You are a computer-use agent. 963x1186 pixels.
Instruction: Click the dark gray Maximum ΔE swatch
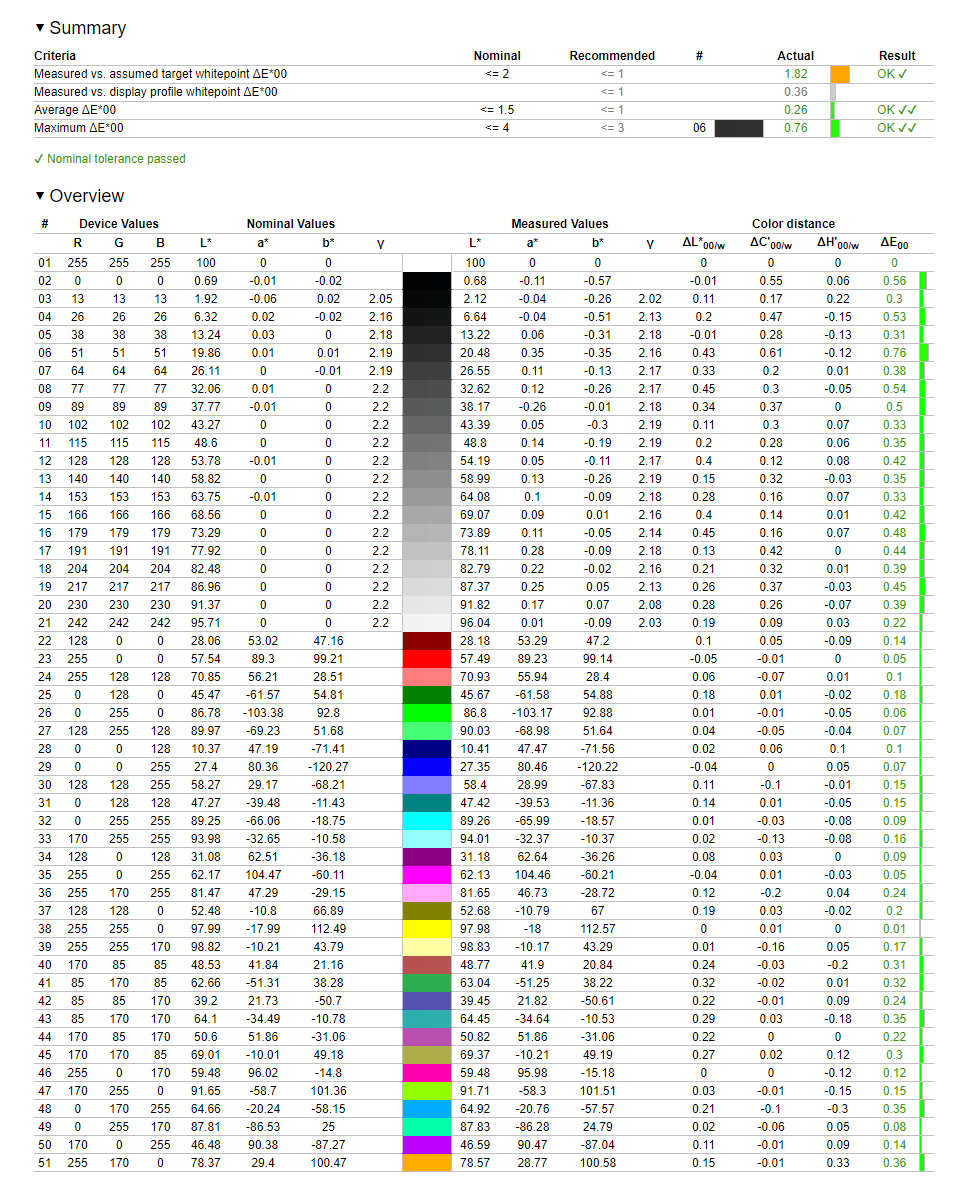(x=739, y=128)
